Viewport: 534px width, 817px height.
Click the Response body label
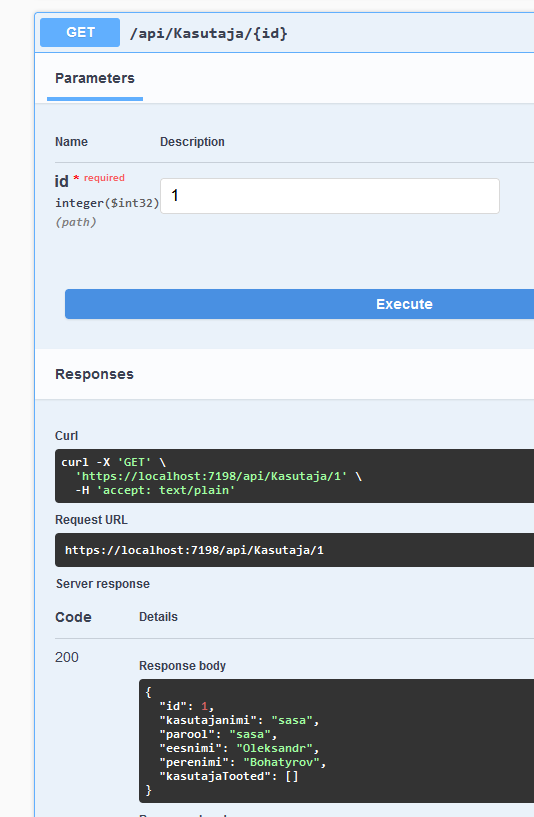(182, 666)
